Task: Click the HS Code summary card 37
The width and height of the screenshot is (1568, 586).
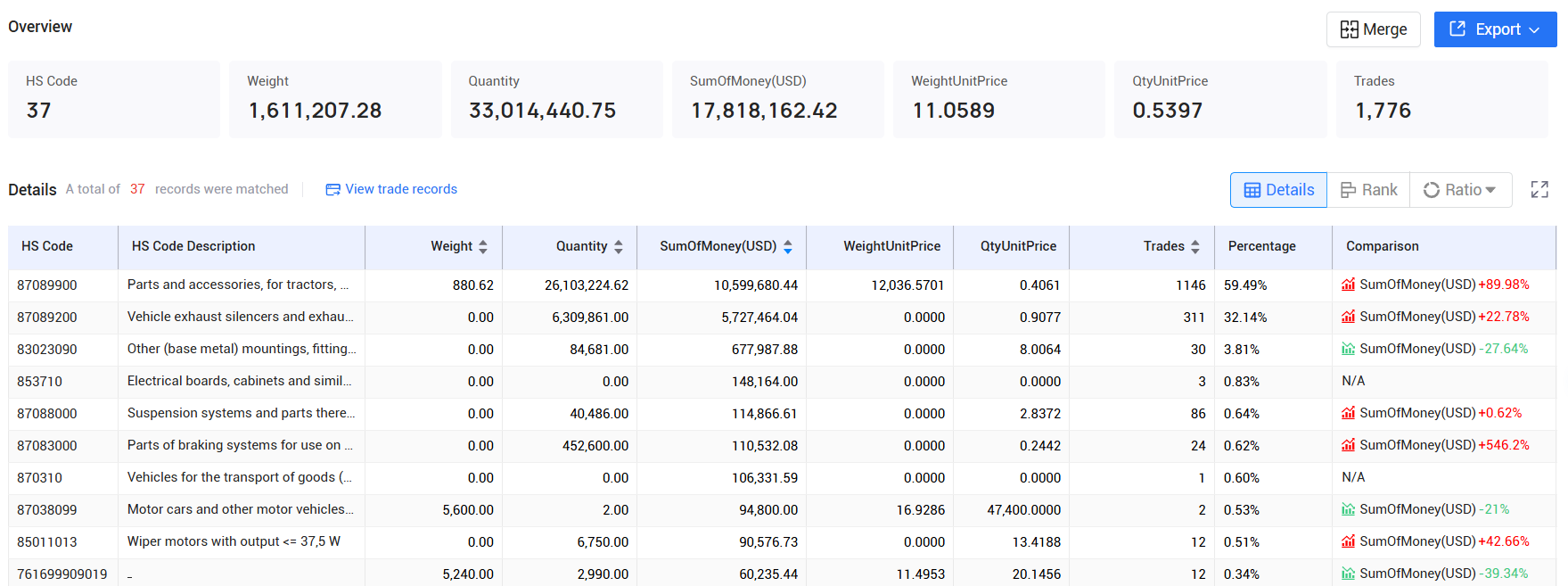Action: [x=114, y=99]
